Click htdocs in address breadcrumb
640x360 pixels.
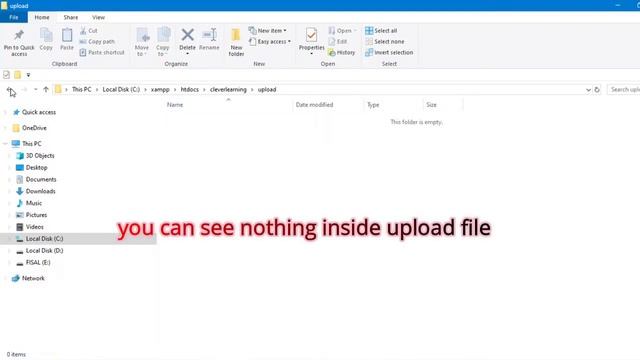[x=189, y=89]
